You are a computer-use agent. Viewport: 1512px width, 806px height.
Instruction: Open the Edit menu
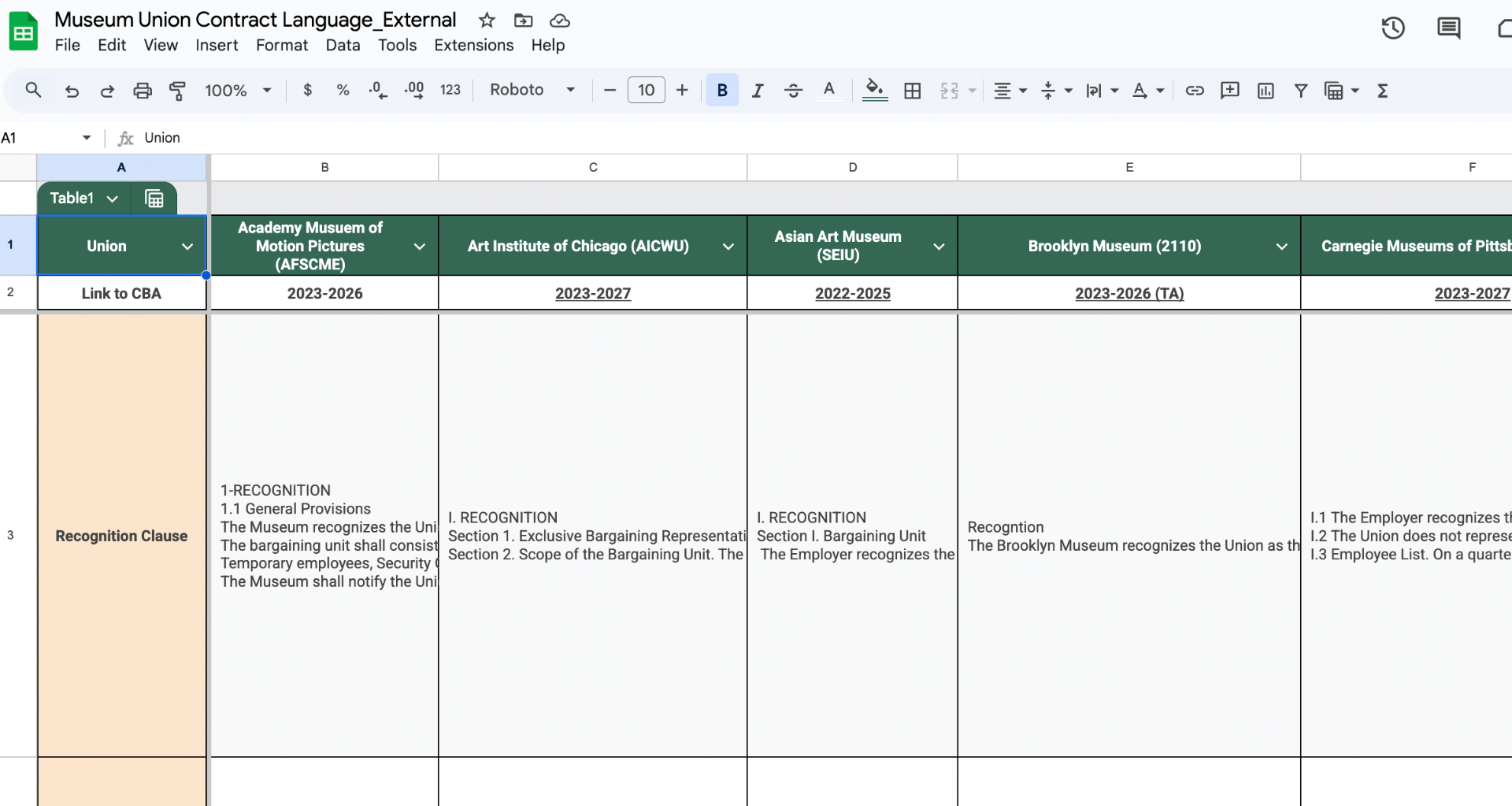(112, 45)
